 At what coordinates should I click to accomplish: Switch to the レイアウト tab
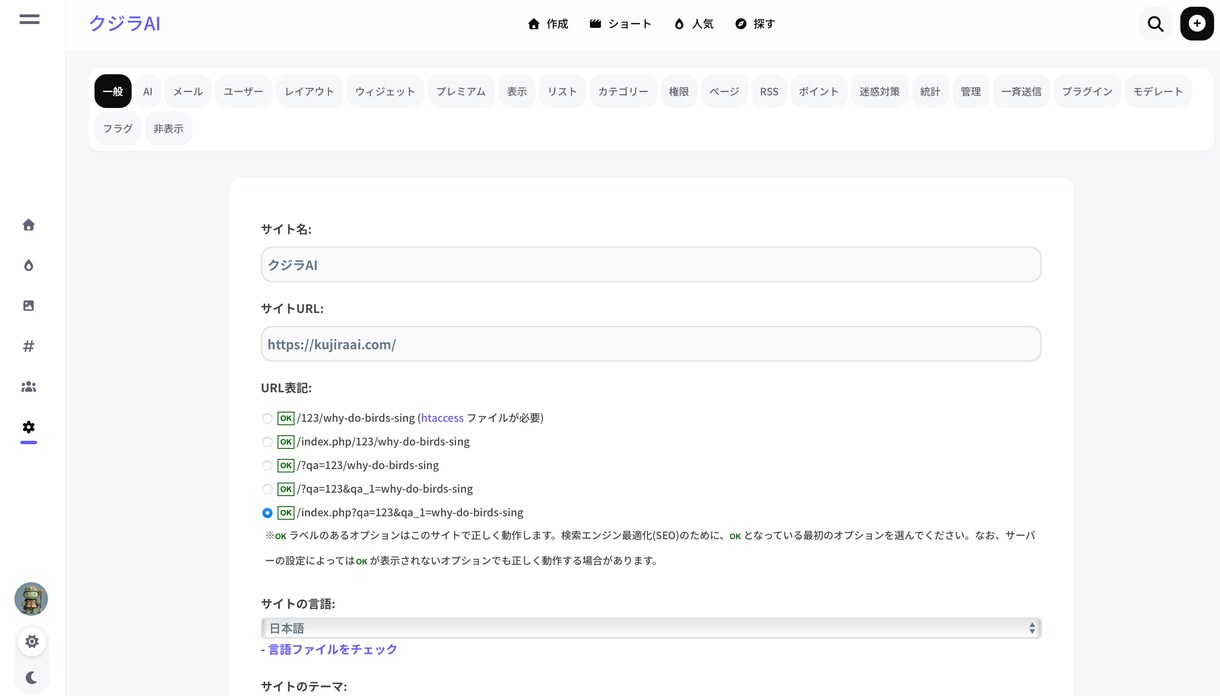pos(310,91)
